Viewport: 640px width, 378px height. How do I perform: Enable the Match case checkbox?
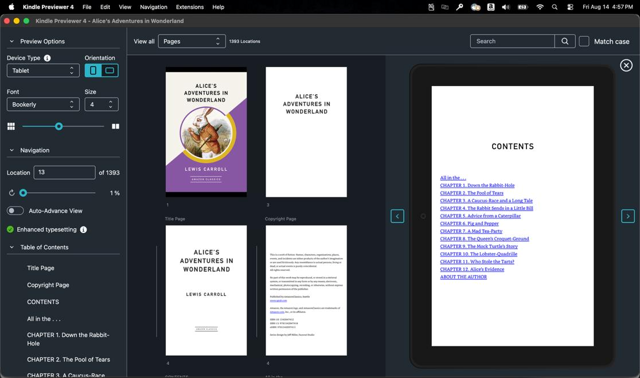click(x=584, y=41)
